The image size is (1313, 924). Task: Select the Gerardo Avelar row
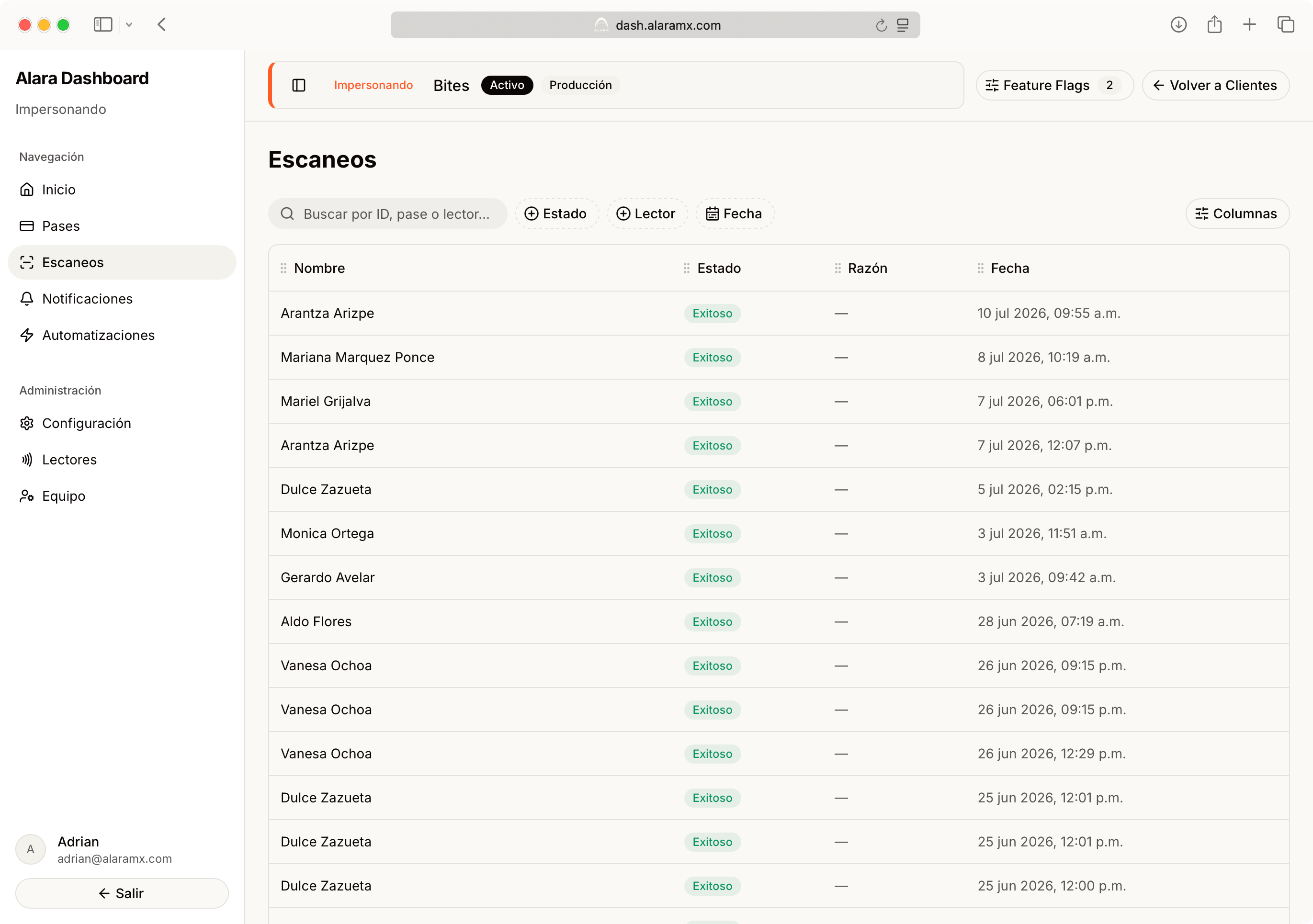coord(779,577)
